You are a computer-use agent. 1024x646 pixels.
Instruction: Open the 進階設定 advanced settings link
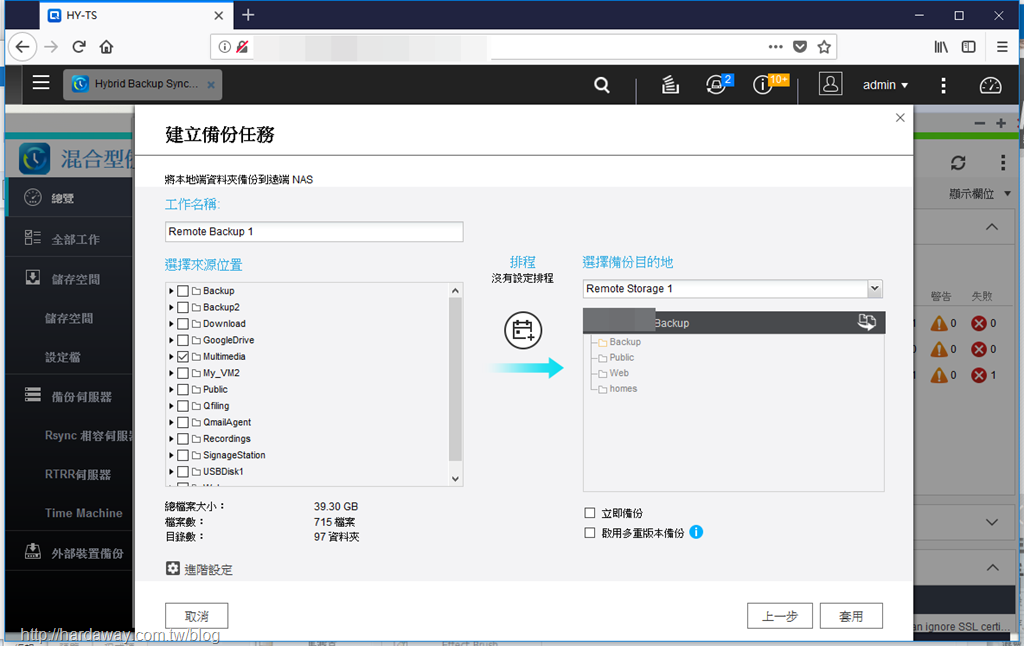point(208,569)
